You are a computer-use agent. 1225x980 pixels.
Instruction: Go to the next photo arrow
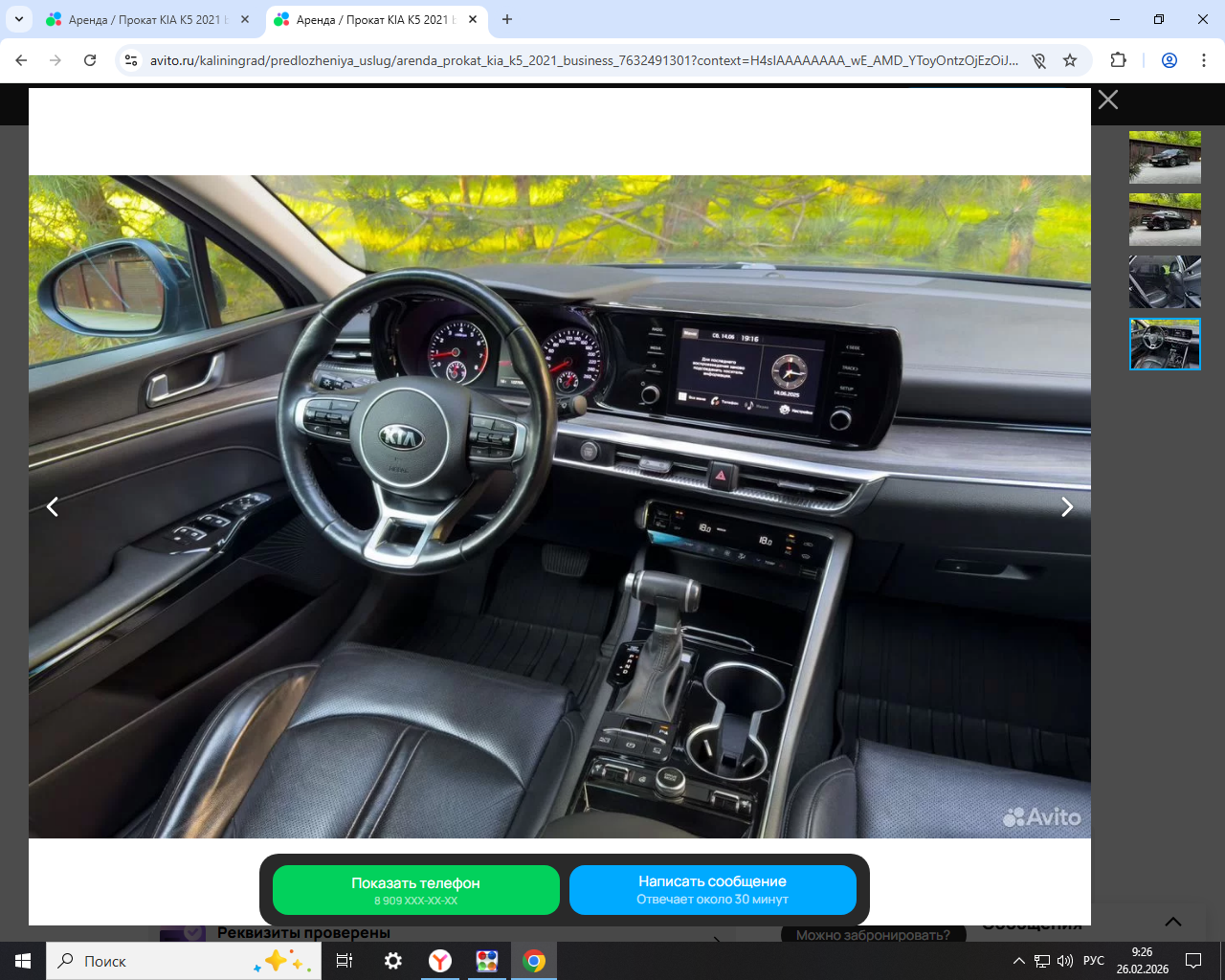(x=1066, y=507)
